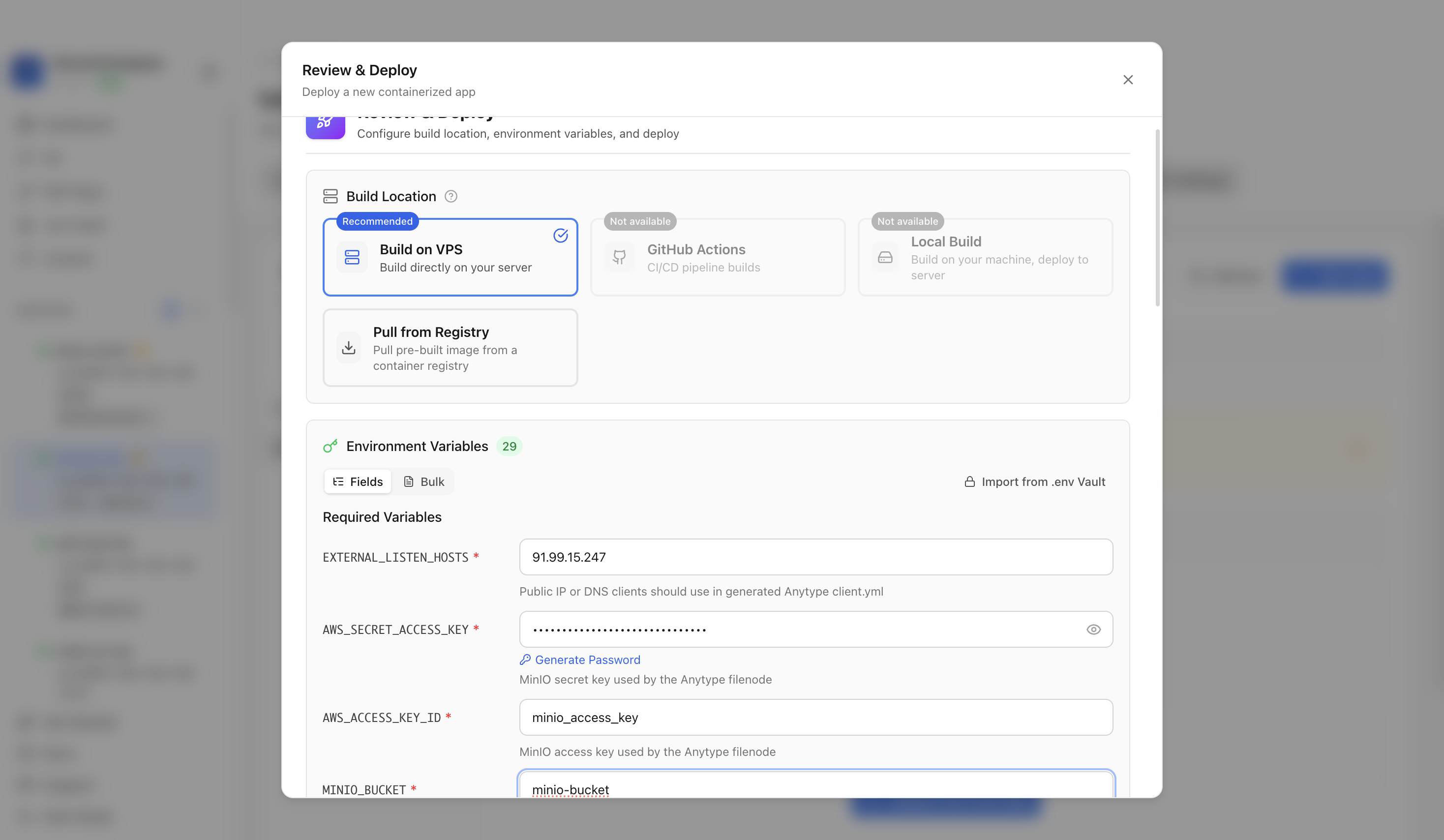Viewport: 1444px width, 840px height.
Task: Click the lock icon beside Import from .env Vault
Action: 969,482
